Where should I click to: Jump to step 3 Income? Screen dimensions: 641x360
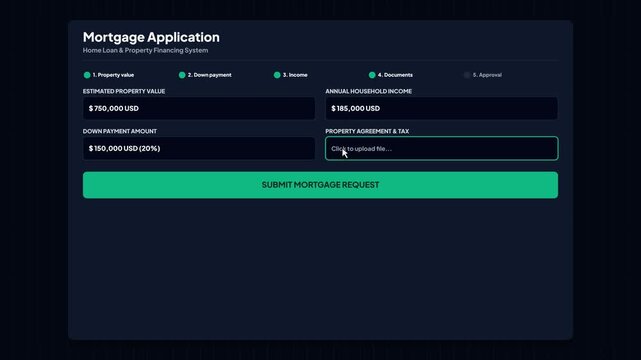(x=291, y=75)
